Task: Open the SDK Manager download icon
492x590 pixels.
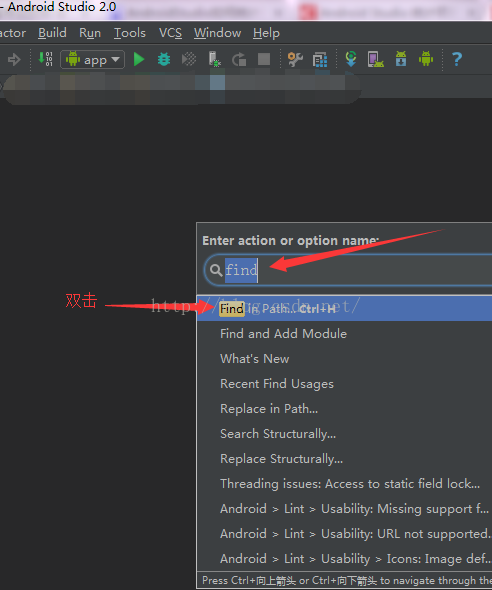Action: 401,59
